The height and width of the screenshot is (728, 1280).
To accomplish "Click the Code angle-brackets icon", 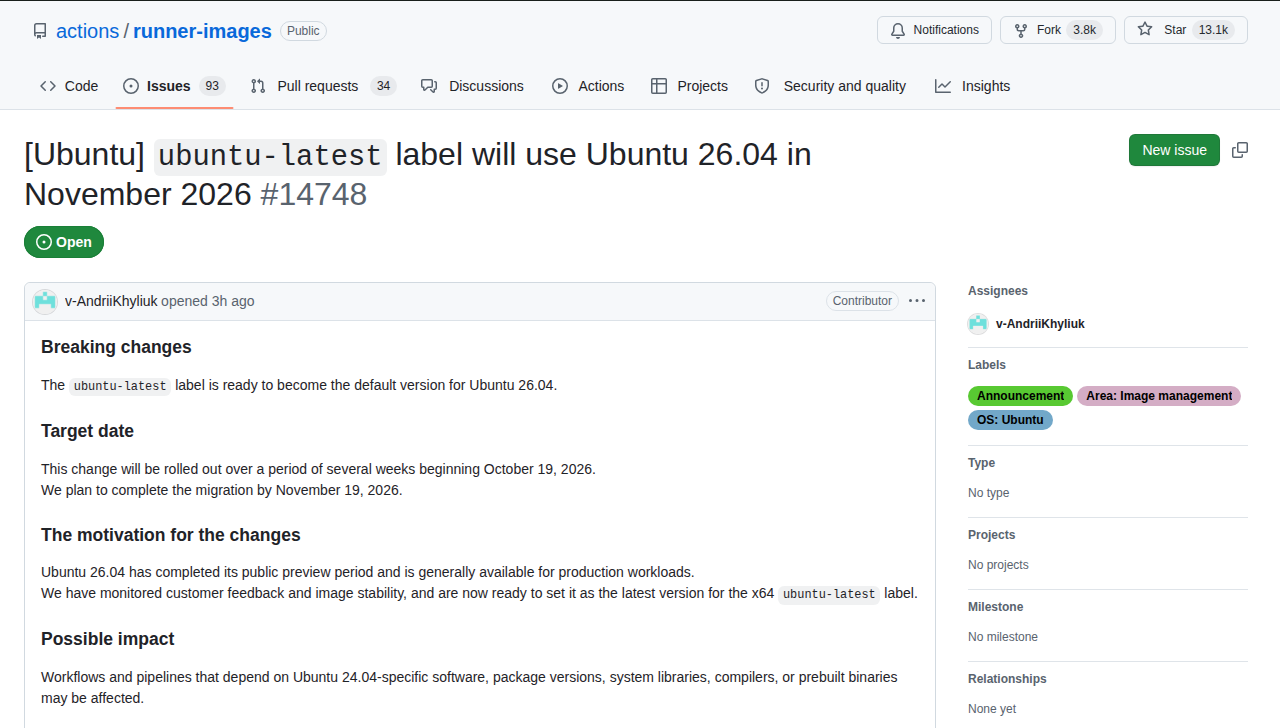I will (48, 86).
